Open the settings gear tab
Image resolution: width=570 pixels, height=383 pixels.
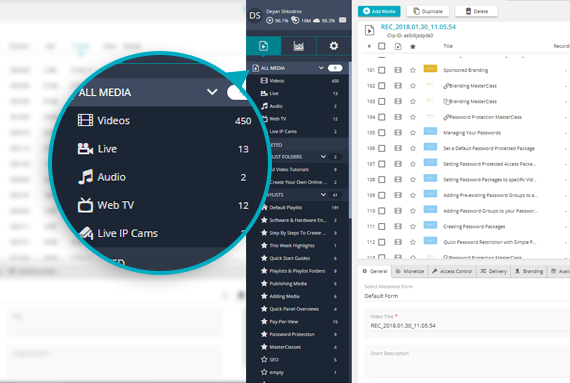coord(334,46)
